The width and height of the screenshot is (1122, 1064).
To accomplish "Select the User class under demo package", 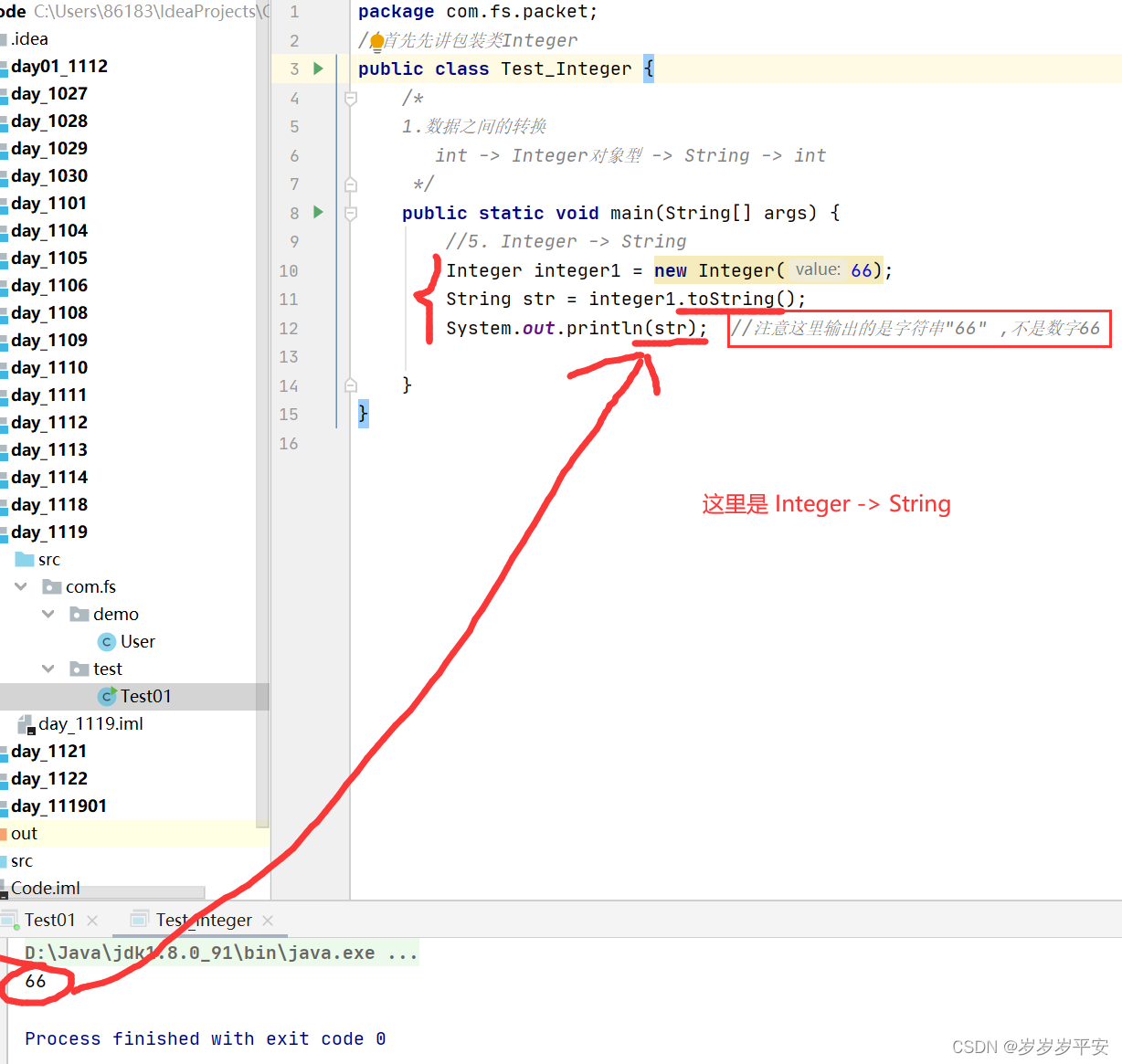I will click(x=138, y=641).
